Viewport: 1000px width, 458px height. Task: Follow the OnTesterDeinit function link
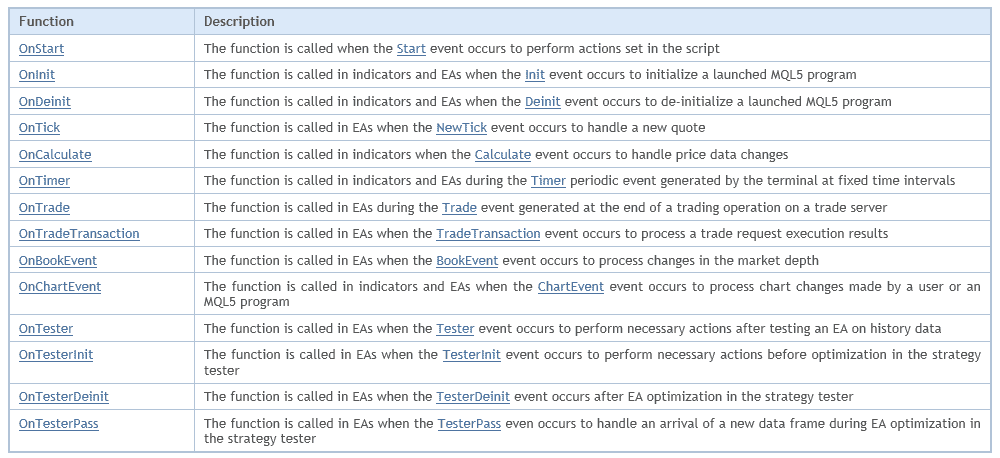pyautogui.click(x=64, y=397)
